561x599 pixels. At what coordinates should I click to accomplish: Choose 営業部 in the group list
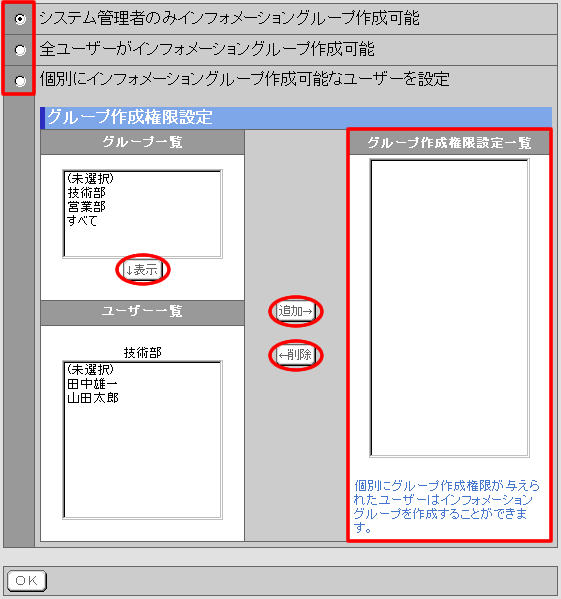87,207
